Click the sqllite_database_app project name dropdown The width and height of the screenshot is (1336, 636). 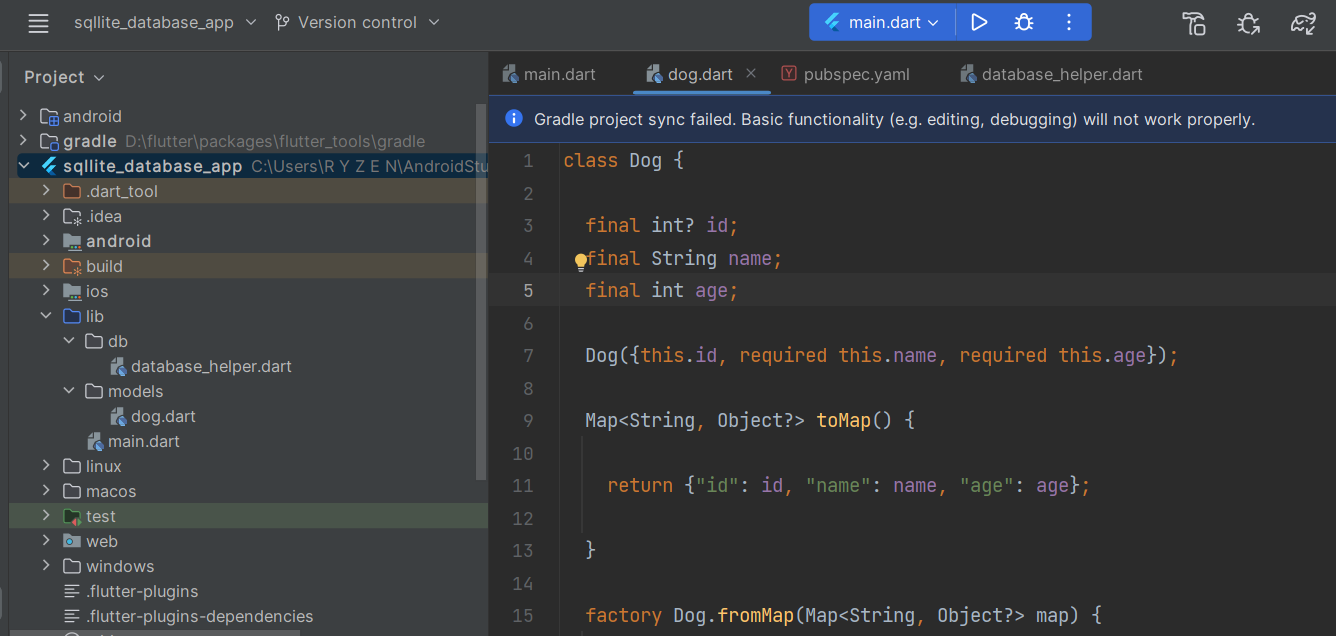(x=156, y=22)
